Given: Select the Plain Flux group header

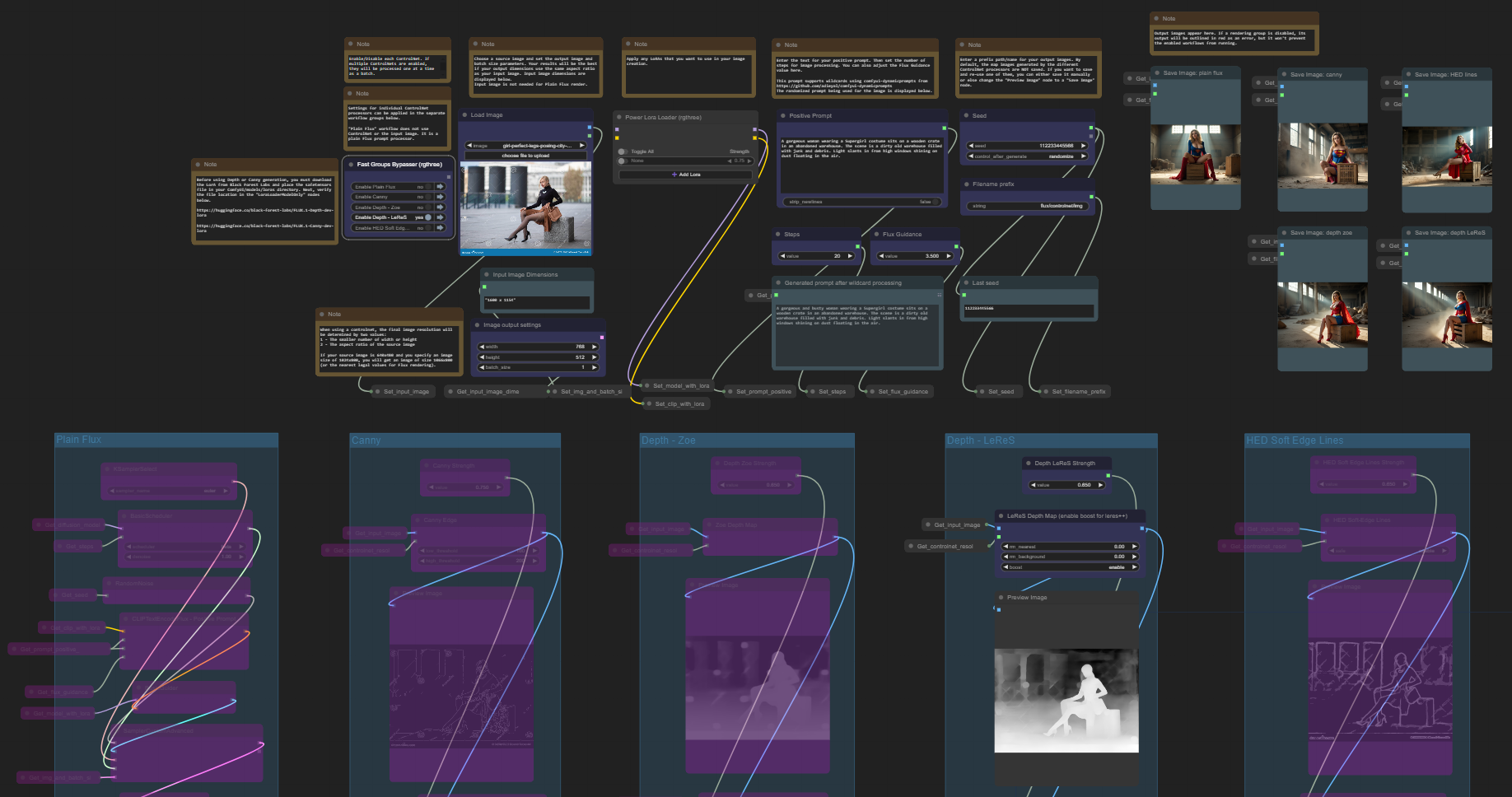Looking at the screenshot, I should click(x=79, y=440).
